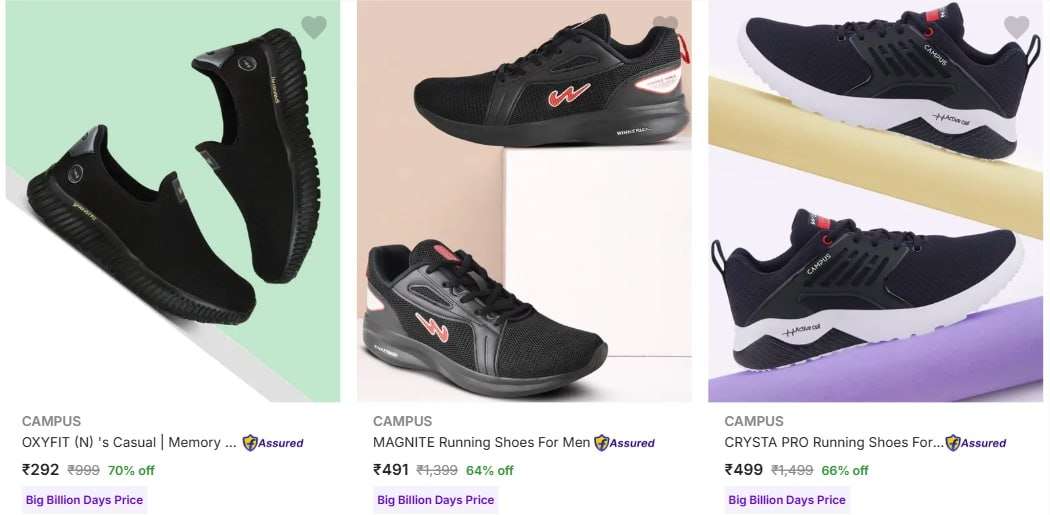Viewport: 1050px width, 515px height.
Task: Click Big Billion Days Price tag under ₹292
Action: (84, 500)
